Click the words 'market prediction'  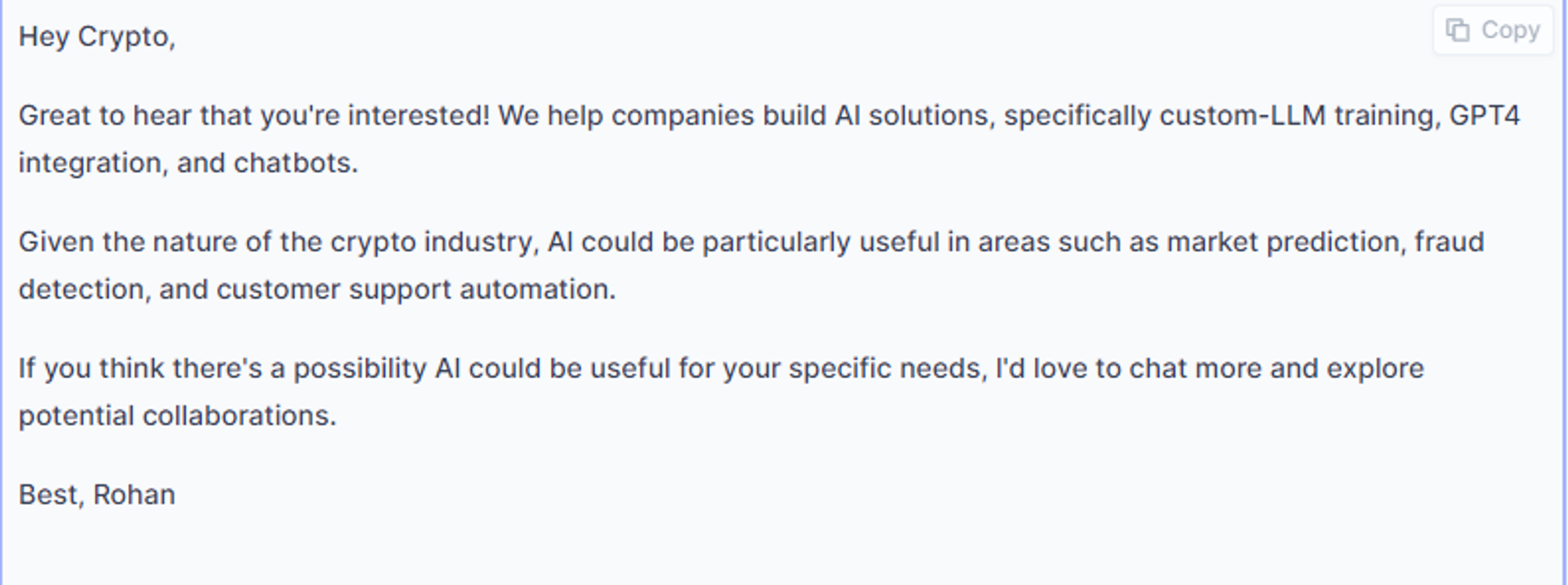tap(1283, 242)
